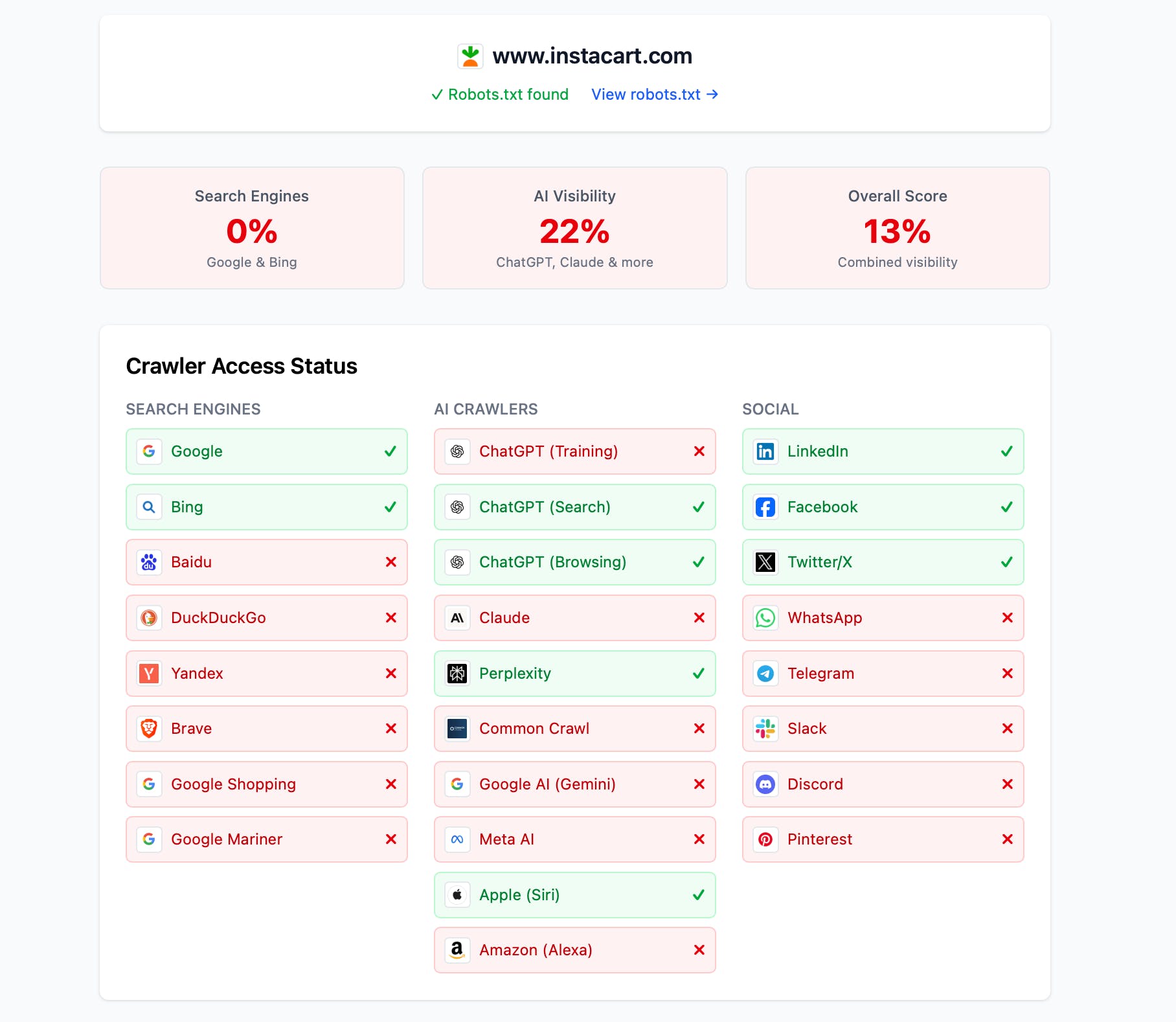Image resolution: width=1176 pixels, height=1022 pixels.
Task: Click the Google AI (Gemini) label text
Action: [x=547, y=784]
